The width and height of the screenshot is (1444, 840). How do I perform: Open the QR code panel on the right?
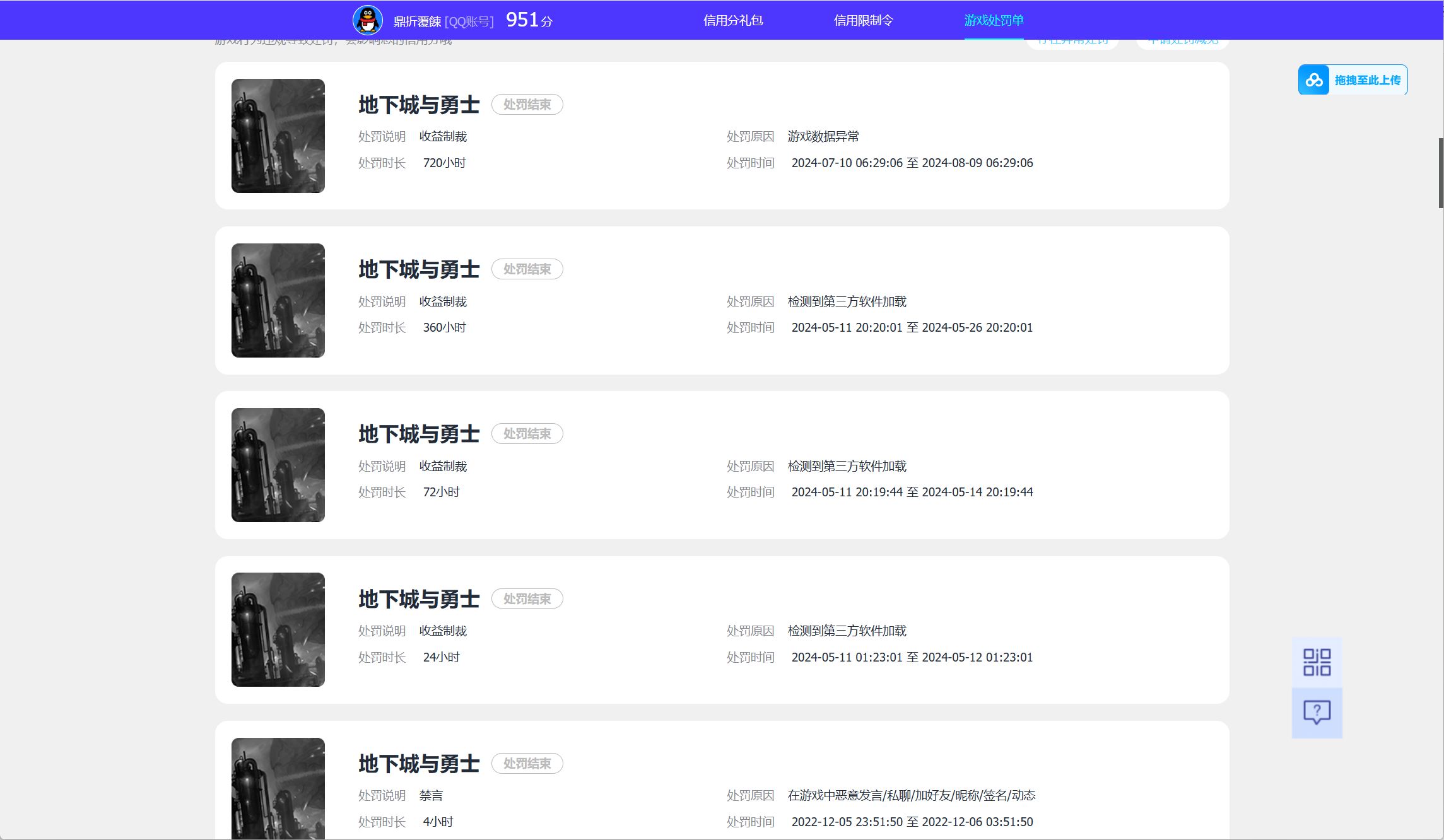coord(1317,660)
